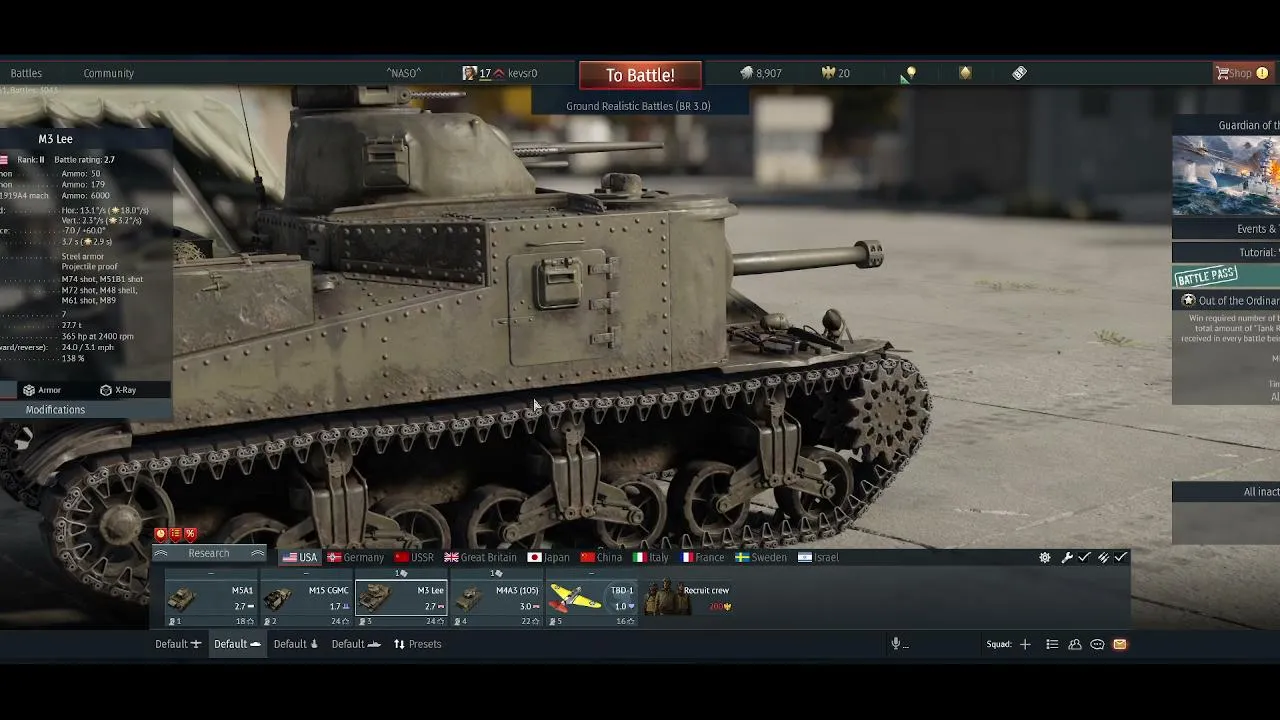
Task: Toggle the Armor view mode
Action: pos(42,390)
